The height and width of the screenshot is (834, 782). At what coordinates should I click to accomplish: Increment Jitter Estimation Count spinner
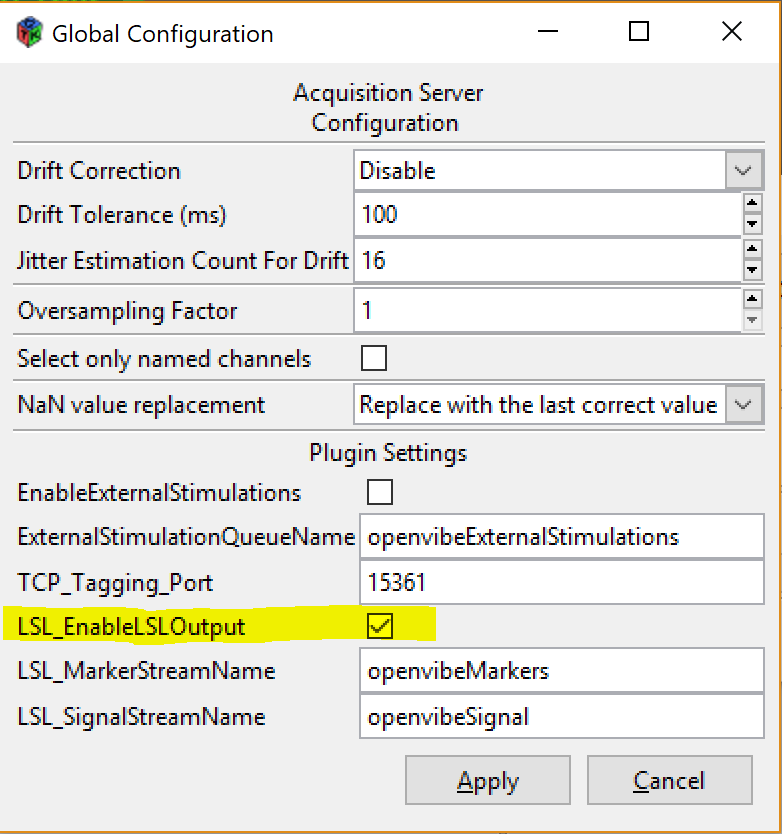tap(752, 251)
